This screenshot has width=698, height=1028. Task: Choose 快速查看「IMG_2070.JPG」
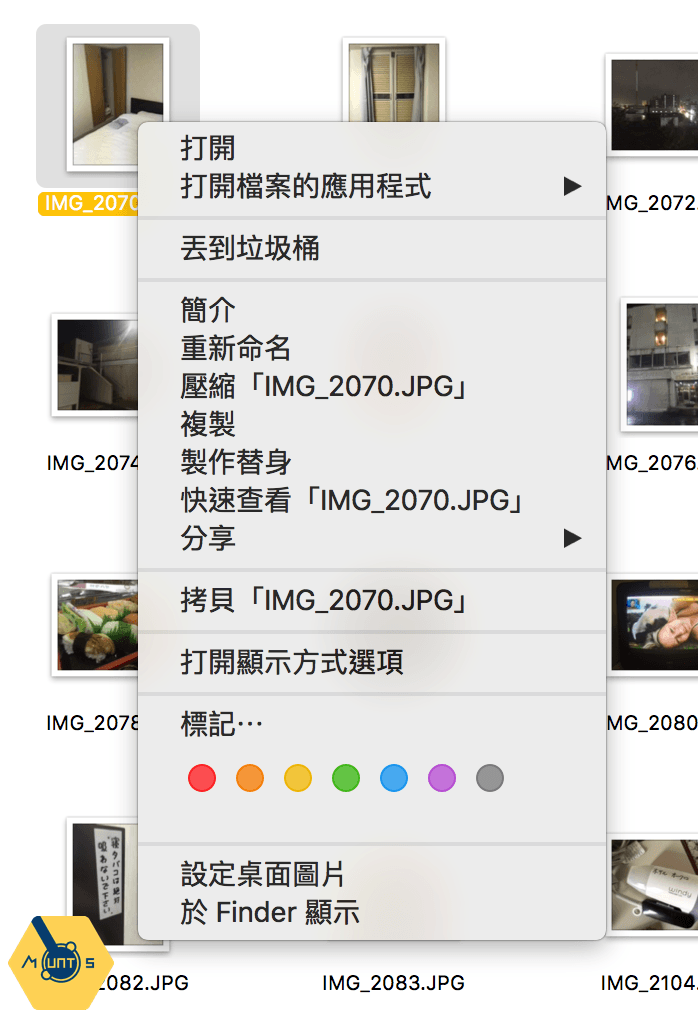tap(372, 500)
